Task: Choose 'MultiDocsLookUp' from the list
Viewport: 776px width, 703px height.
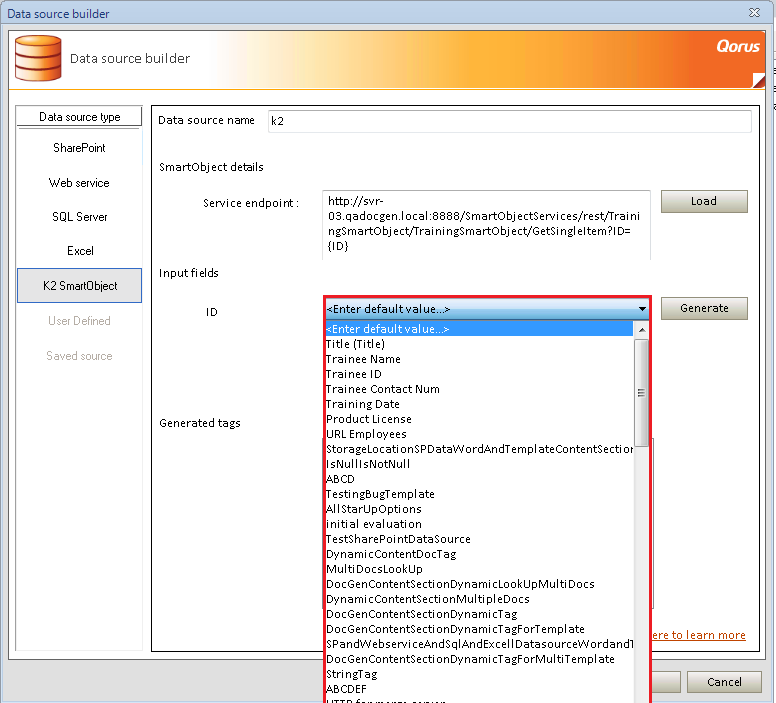Action: pos(479,569)
